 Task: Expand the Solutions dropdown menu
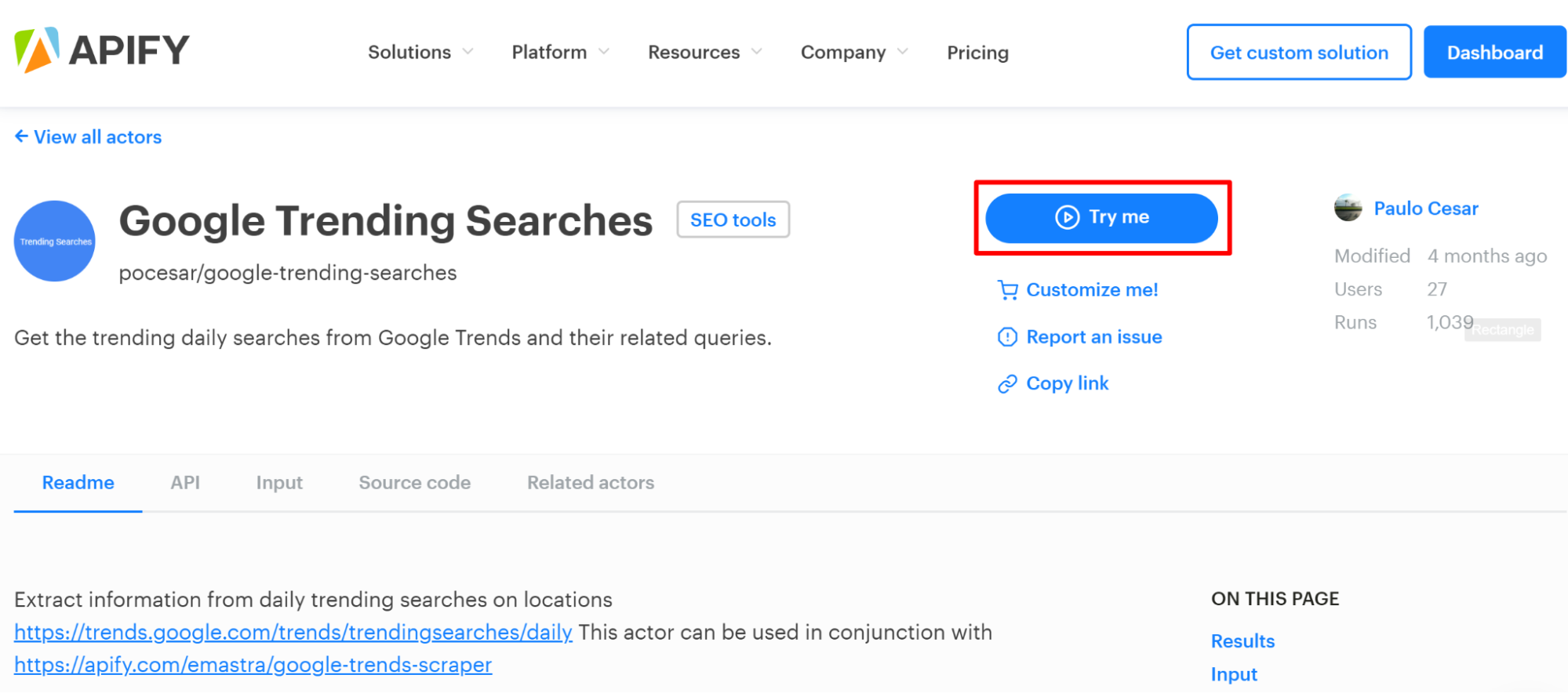(420, 53)
